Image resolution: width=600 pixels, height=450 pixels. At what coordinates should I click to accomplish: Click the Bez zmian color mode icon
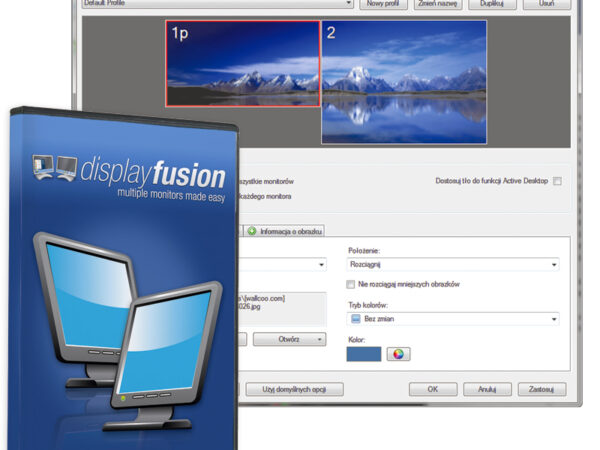355,318
